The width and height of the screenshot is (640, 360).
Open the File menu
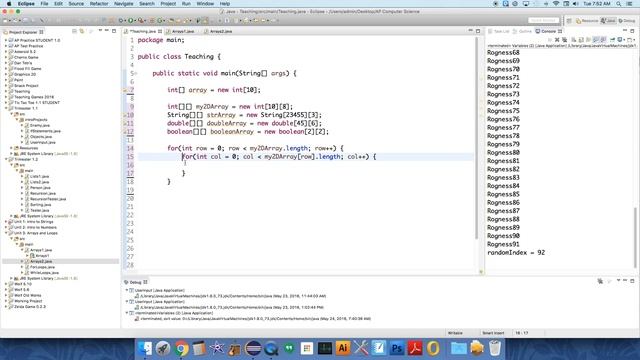[44, 4]
